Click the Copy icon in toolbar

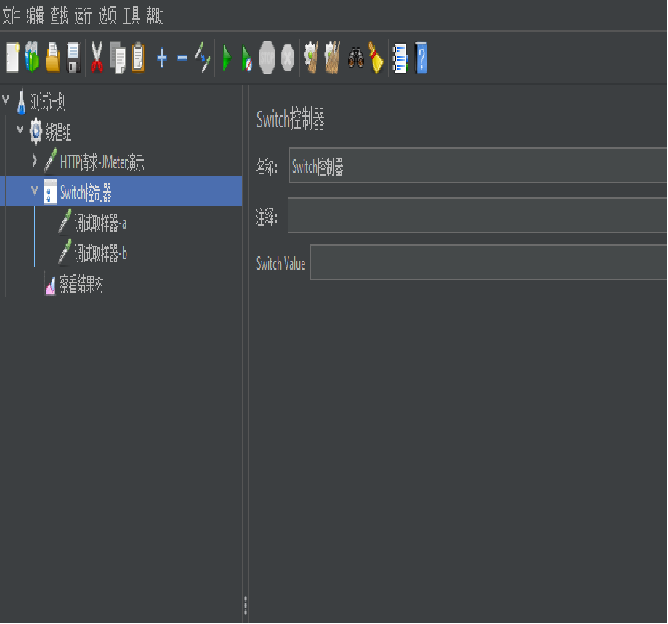(118, 58)
